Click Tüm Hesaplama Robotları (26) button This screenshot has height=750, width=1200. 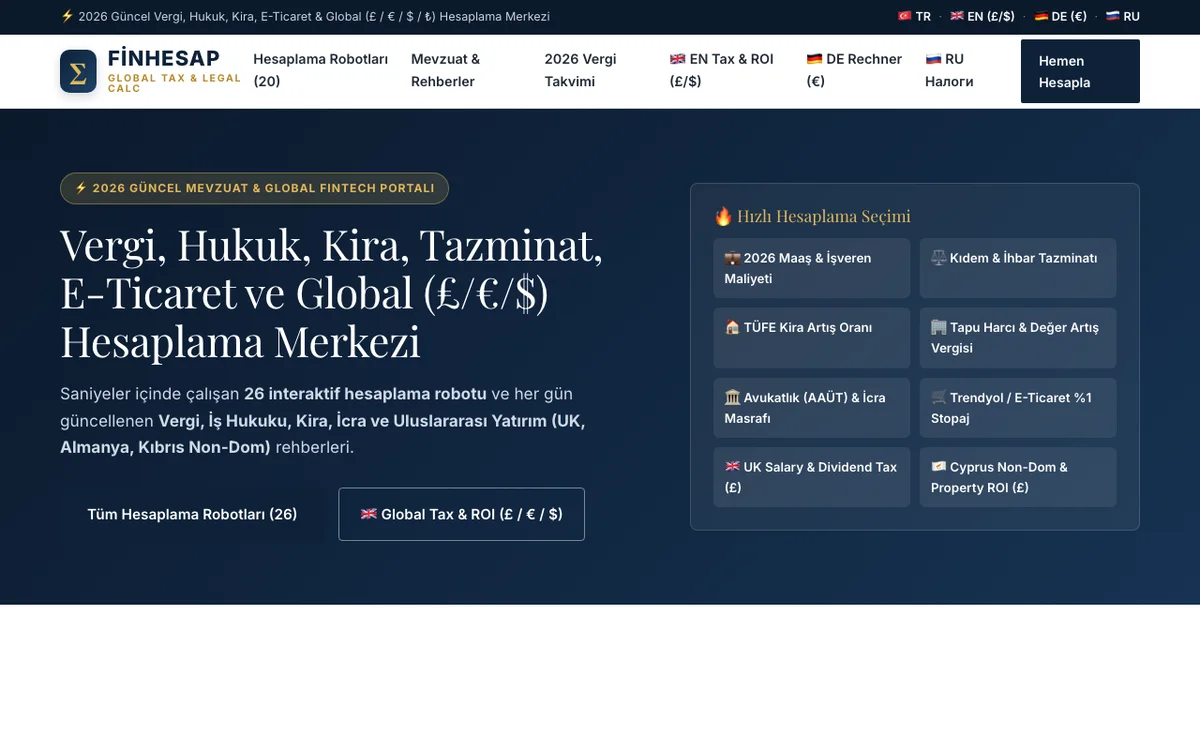192,514
